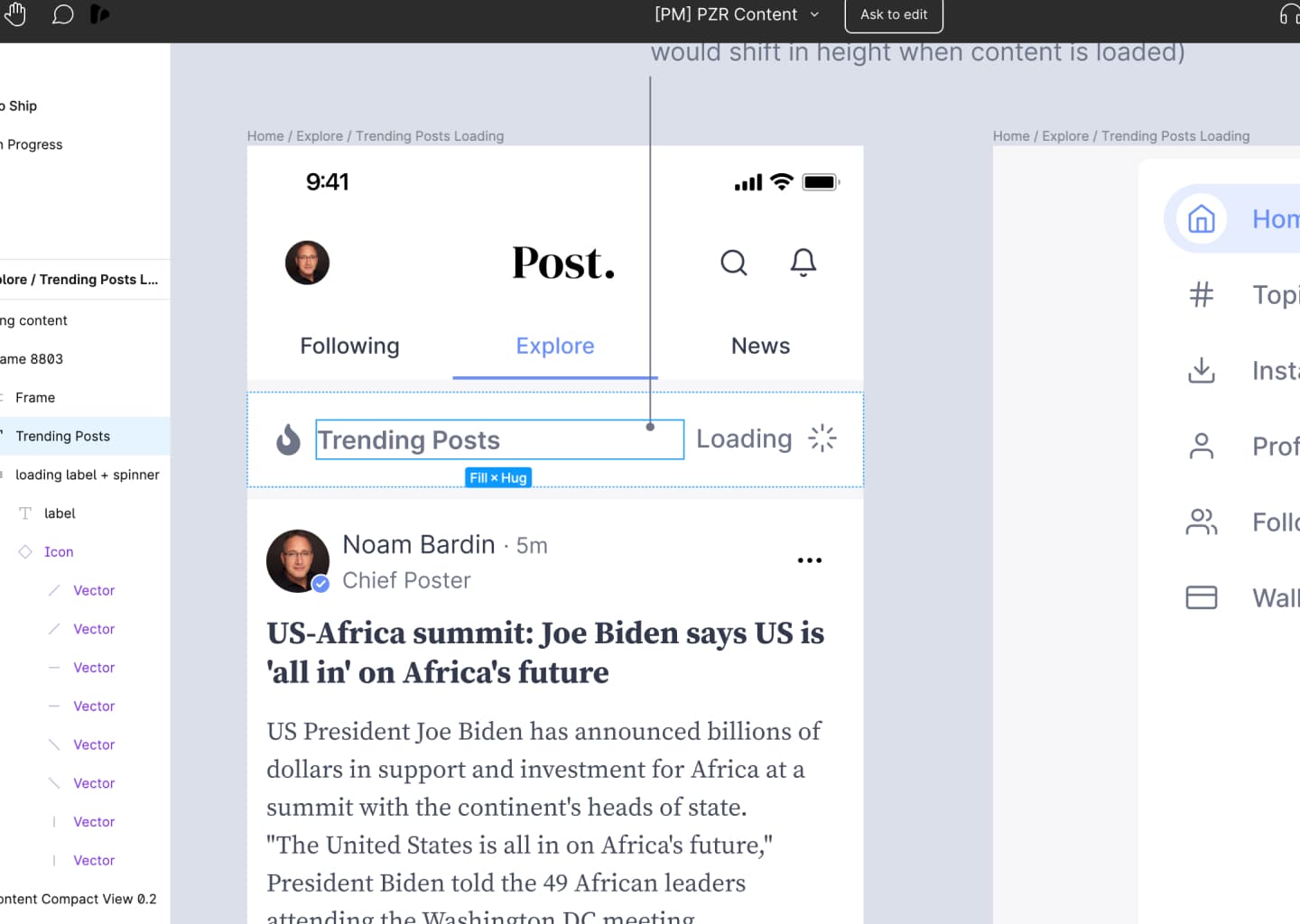Click the three-dot menu on Noam Bardin's post
The image size is (1300, 924).
[x=809, y=560]
